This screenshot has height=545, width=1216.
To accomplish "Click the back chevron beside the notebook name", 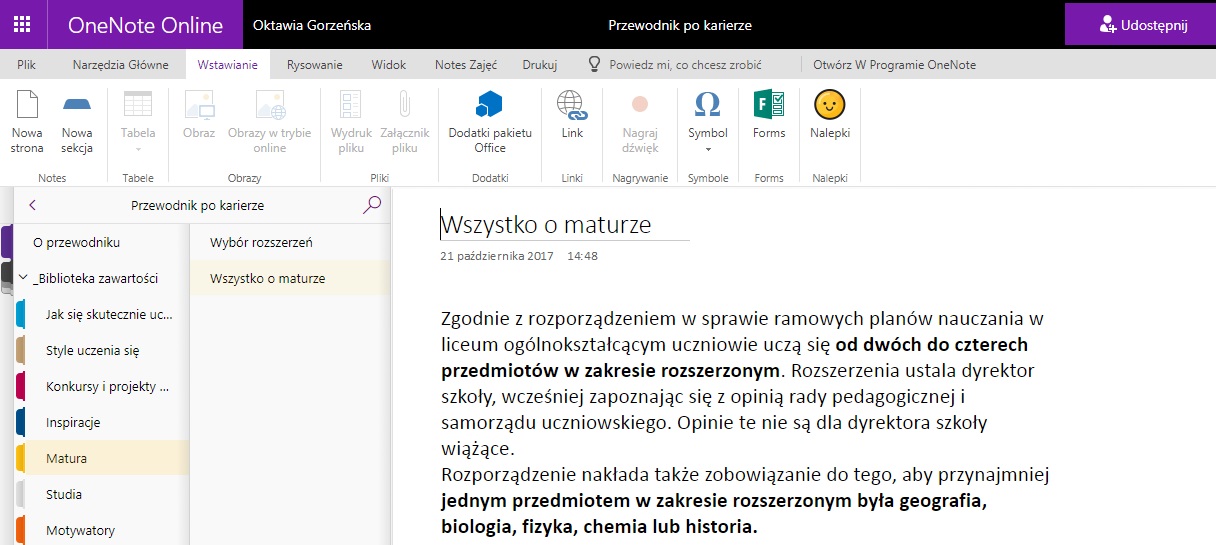I will 33,205.
